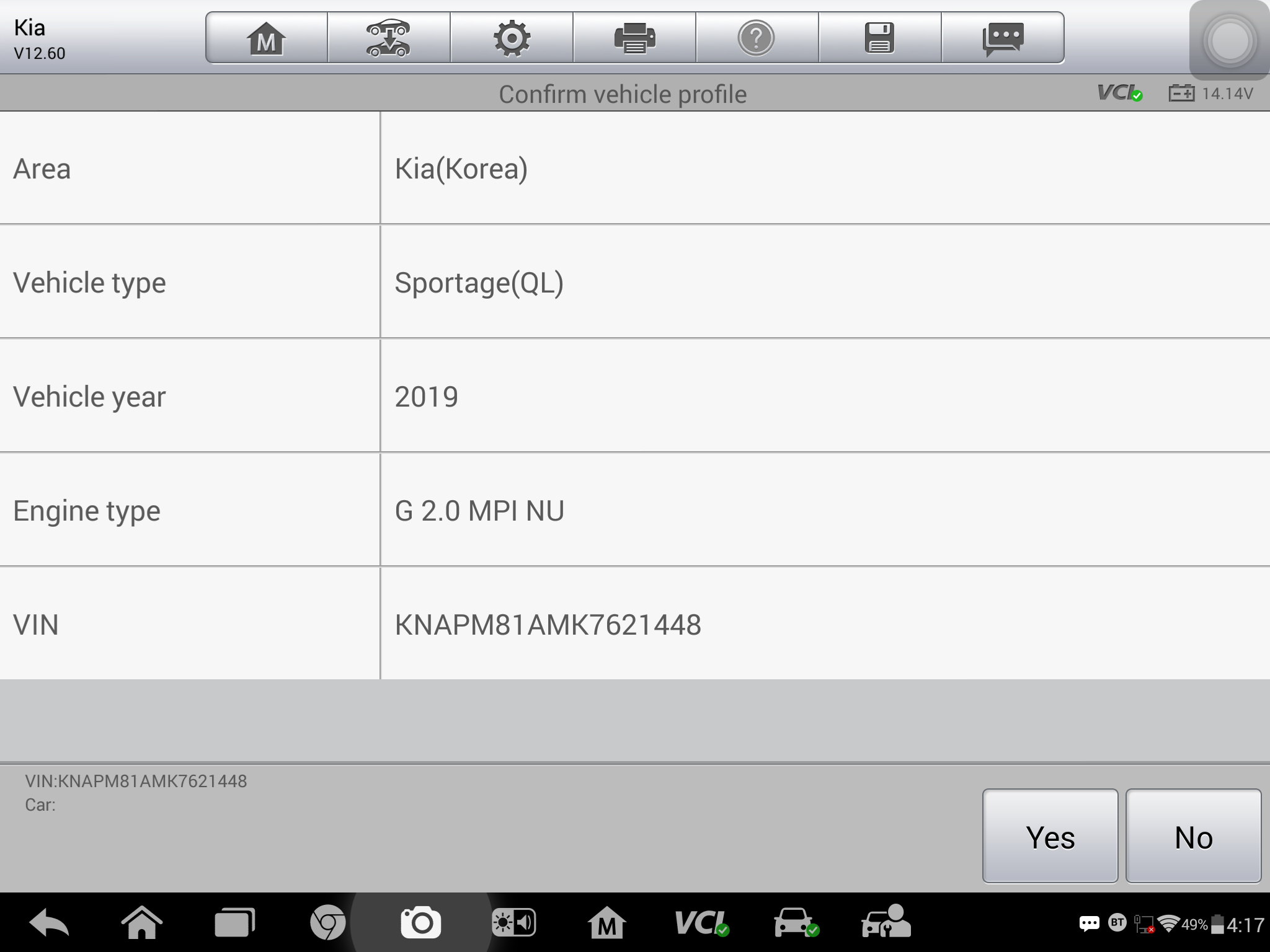Take a screenshot with the camera icon

tap(421, 923)
